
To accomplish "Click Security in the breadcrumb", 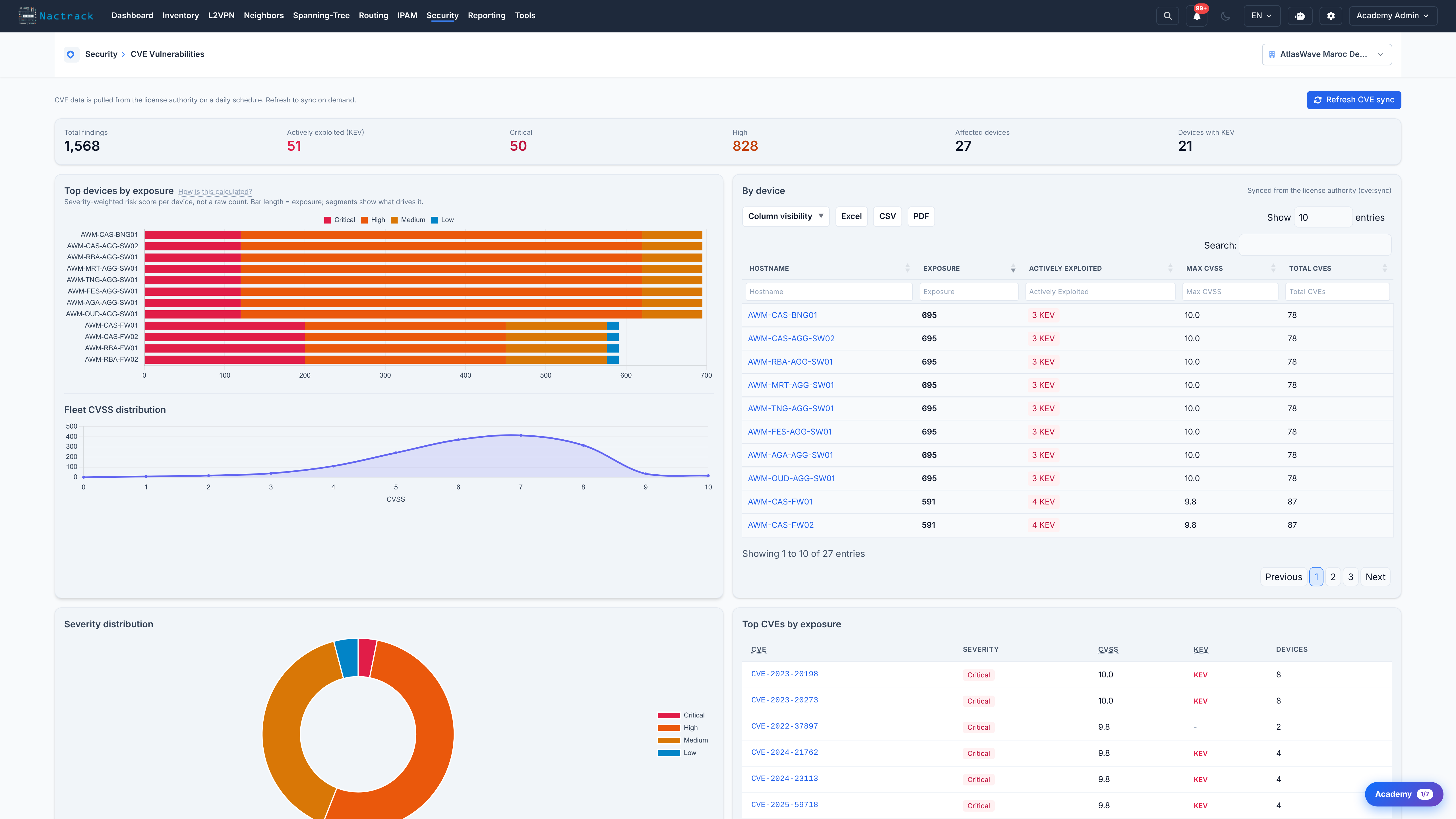I will click(101, 54).
